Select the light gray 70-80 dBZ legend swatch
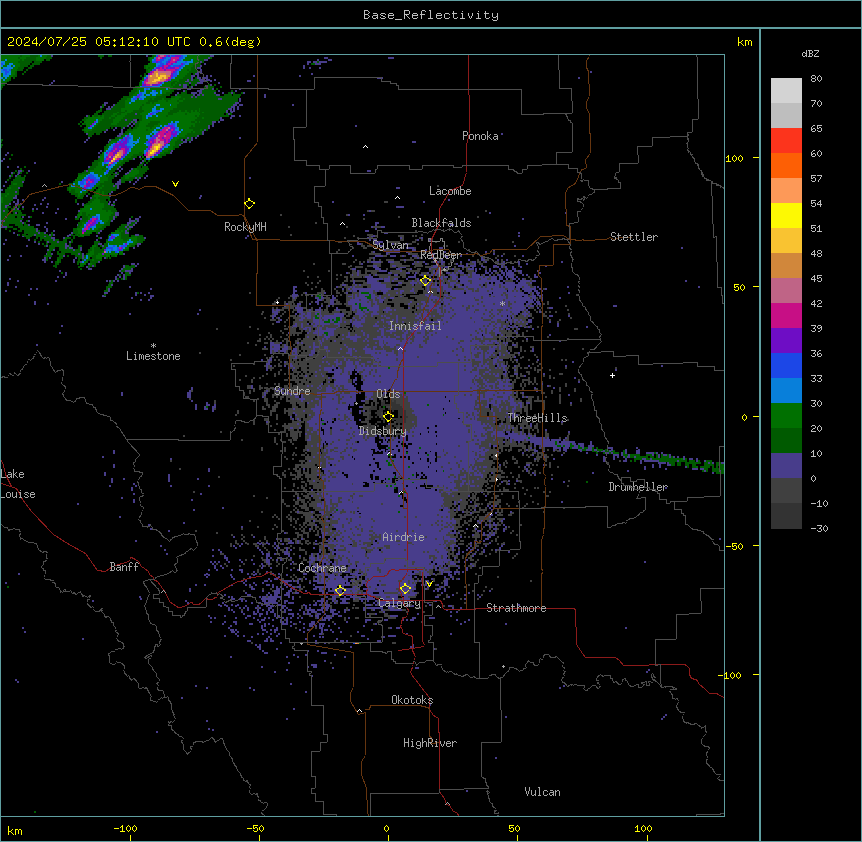Image resolution: width=862 pixels, height=842 pixels. point(786,91)
